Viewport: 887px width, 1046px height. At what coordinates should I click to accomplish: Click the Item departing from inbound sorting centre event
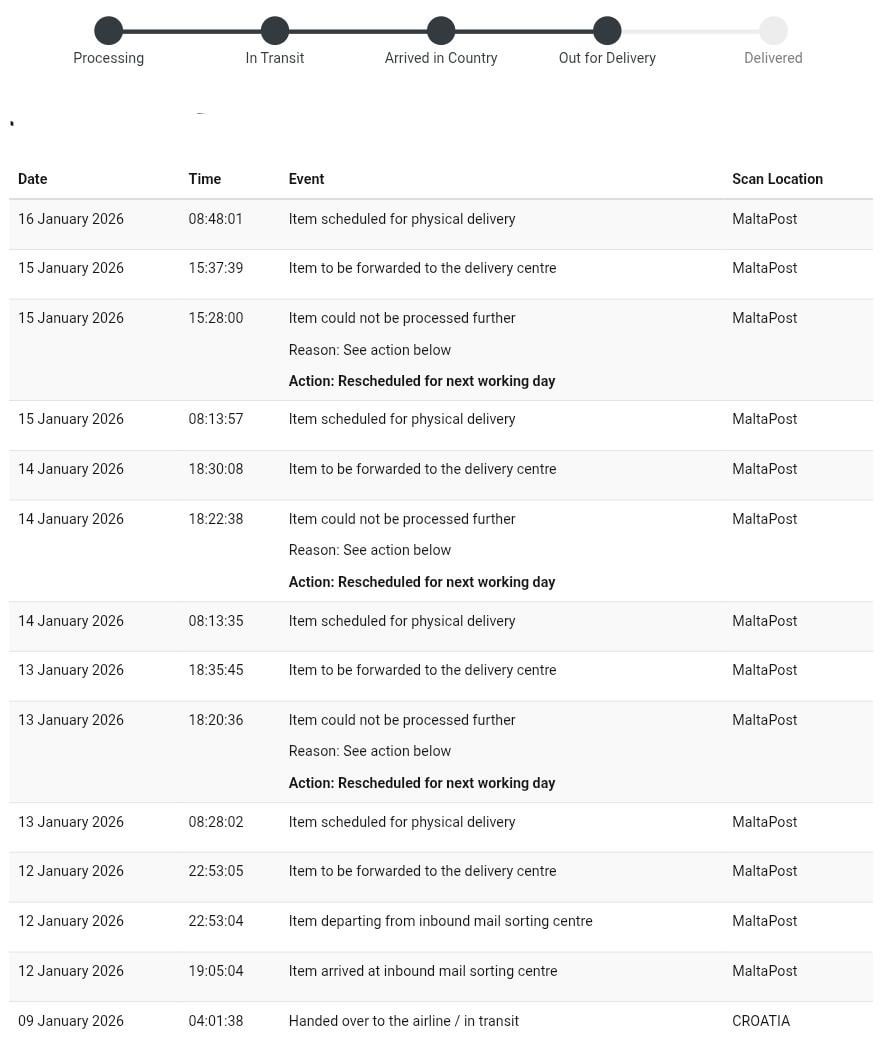point(440,921)
